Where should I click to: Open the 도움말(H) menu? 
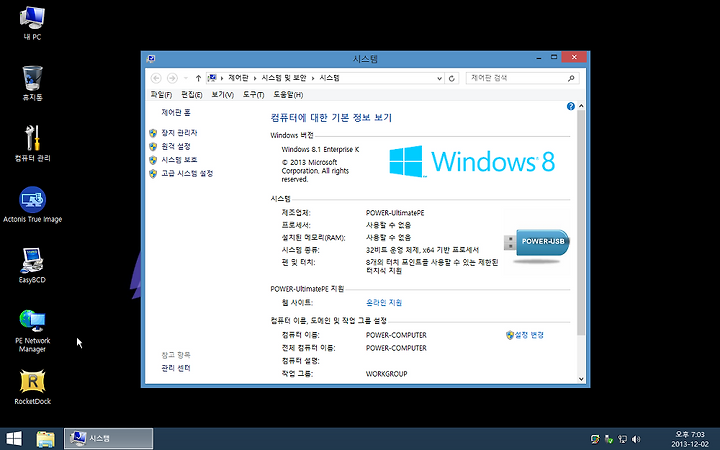pyautogui.click(x=288, y=95)
